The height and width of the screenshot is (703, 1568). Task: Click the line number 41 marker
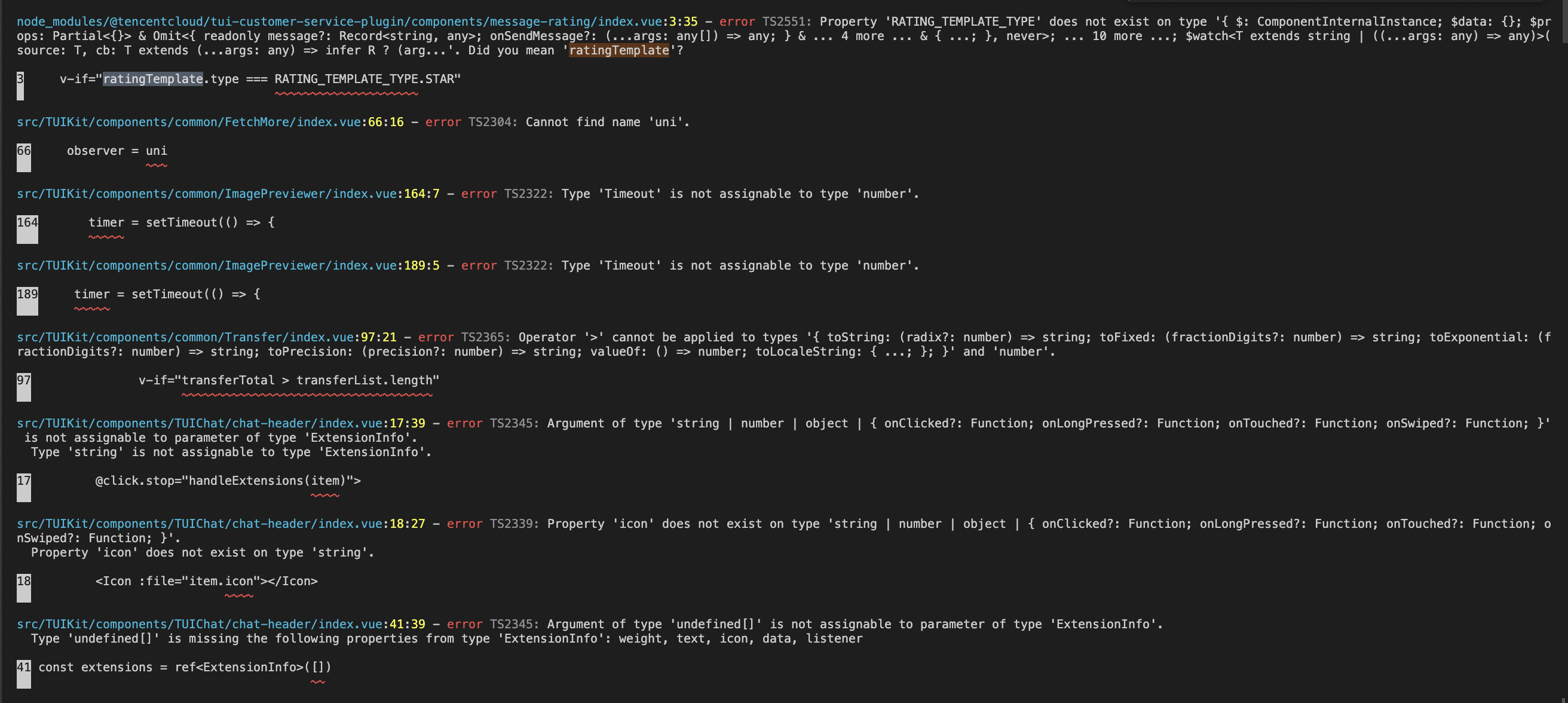[24, 674]
